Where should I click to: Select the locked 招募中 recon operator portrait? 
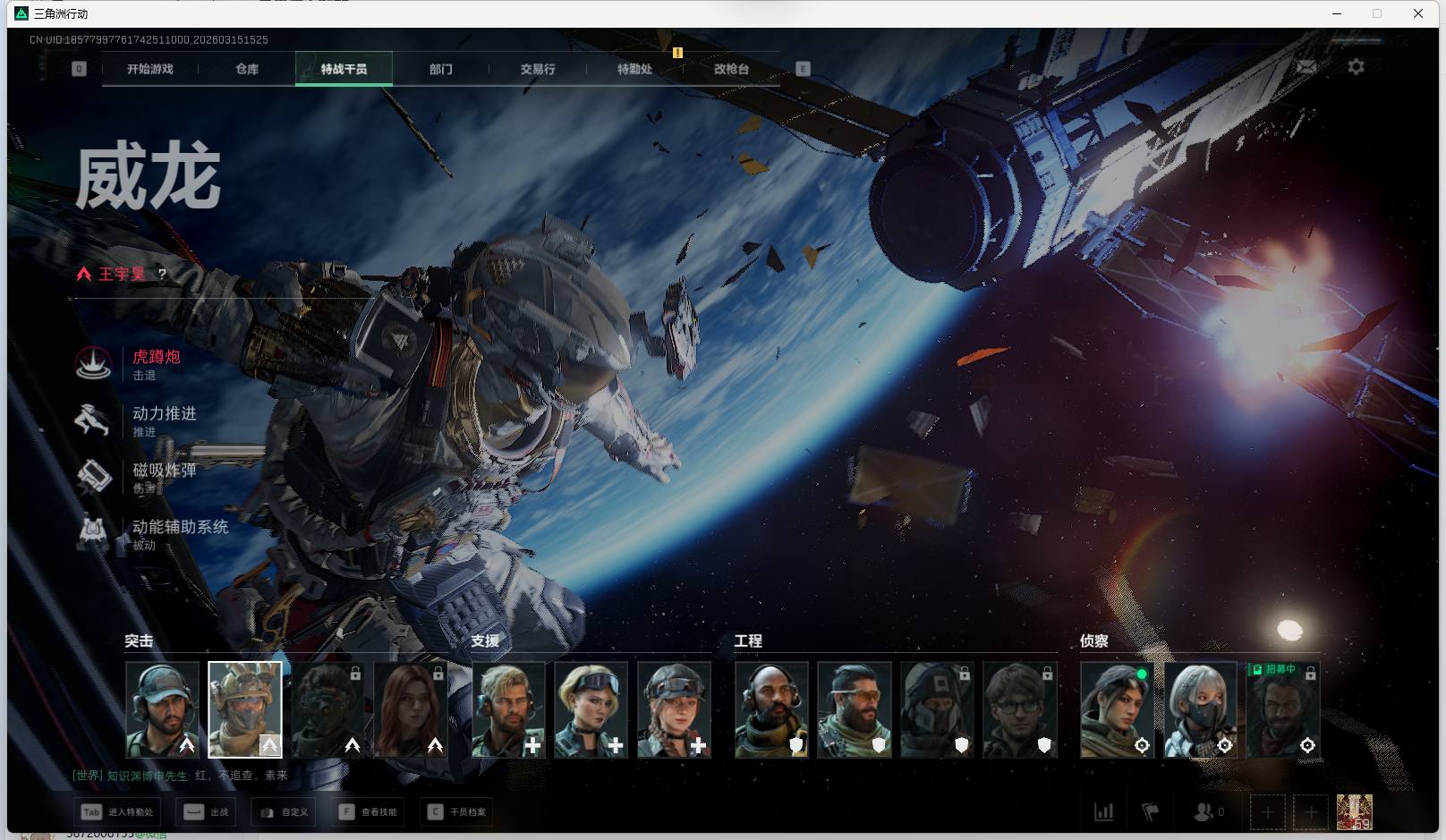pyautogui.click(x=1283, y=710)
